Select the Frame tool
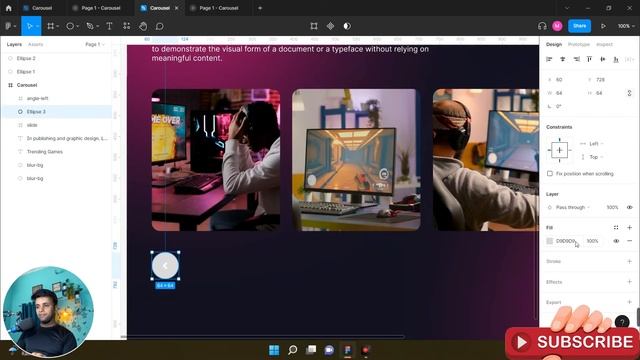640x360 pixels. click(x=51, y=26)
